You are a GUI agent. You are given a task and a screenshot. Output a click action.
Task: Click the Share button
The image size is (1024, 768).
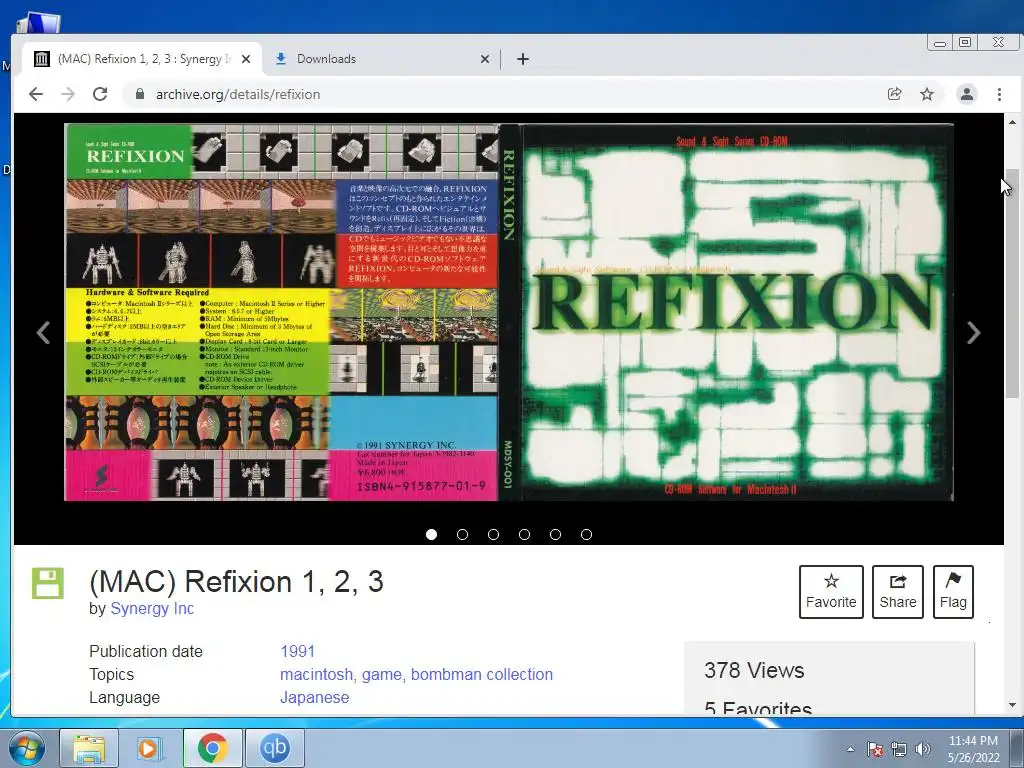click(897, 592)
